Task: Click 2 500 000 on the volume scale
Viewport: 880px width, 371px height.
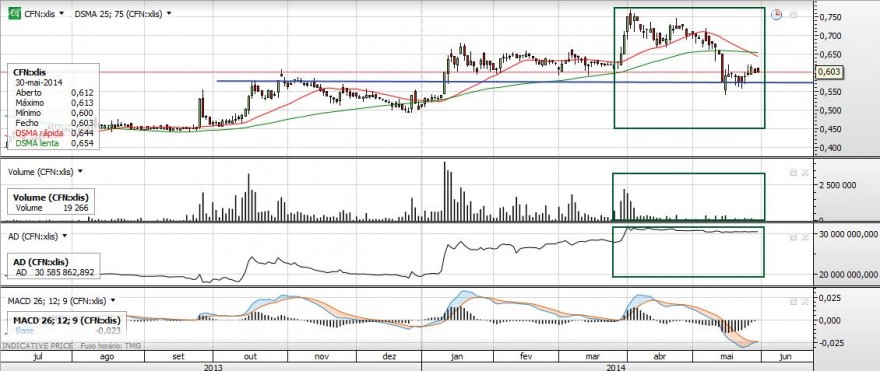Action: point(837,184)
